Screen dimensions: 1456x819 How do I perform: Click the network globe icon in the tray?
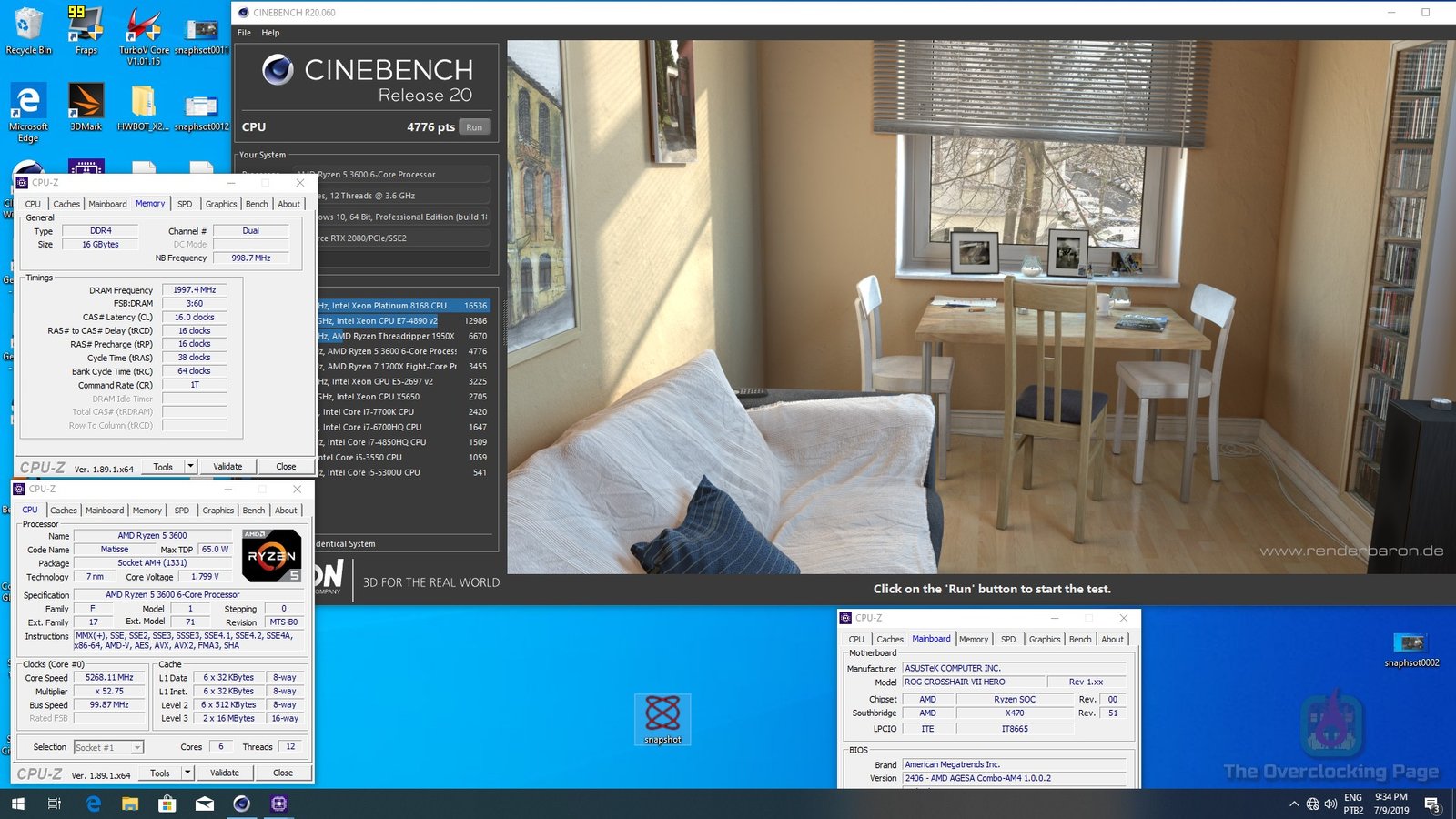coord(1311,804)
